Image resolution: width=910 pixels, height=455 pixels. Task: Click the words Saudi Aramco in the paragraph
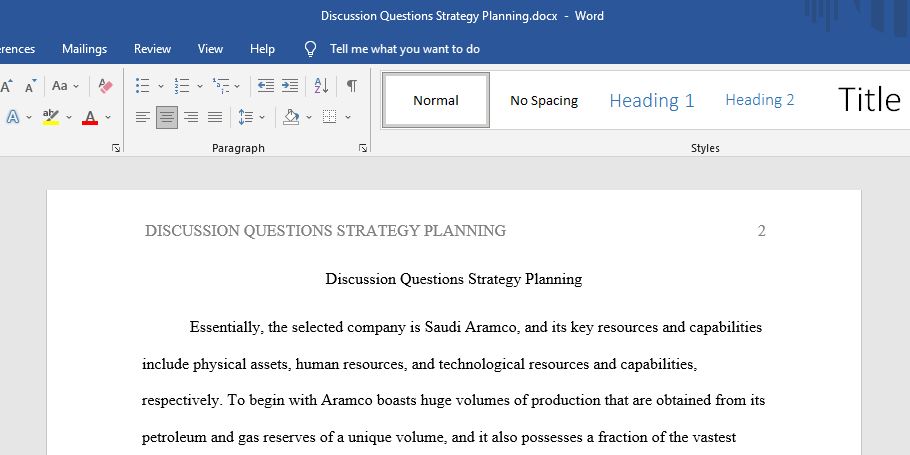[x=471, y=327]
